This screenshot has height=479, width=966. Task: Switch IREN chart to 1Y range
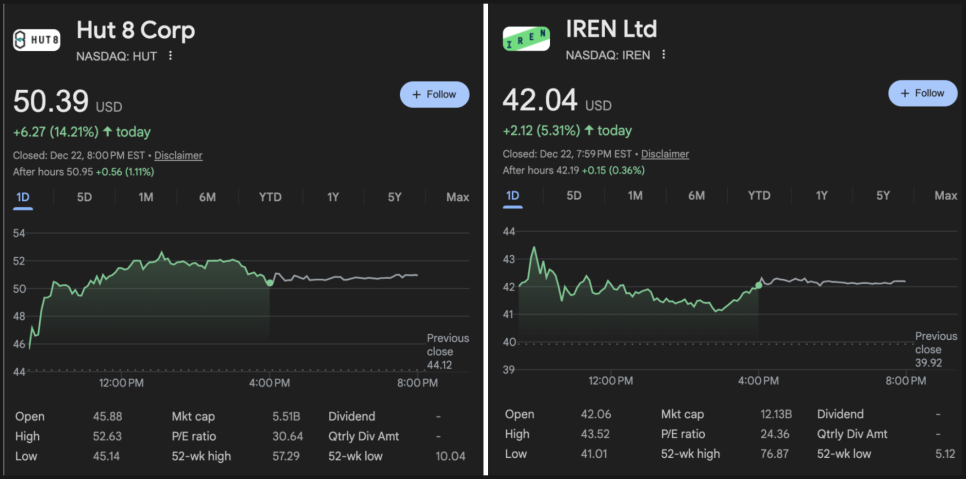(x=821, y=196)
